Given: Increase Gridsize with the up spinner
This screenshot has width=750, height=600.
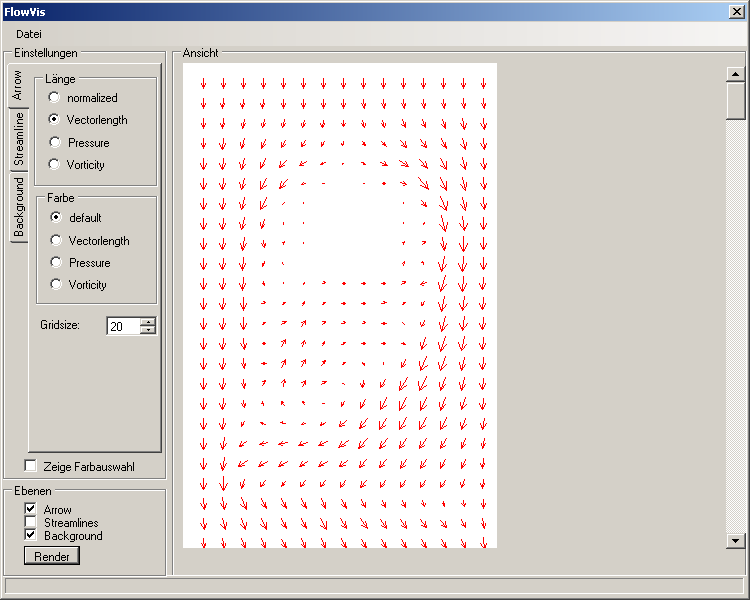Looking at the screenshot, I should pyautogui.click(x=148, y=322).
